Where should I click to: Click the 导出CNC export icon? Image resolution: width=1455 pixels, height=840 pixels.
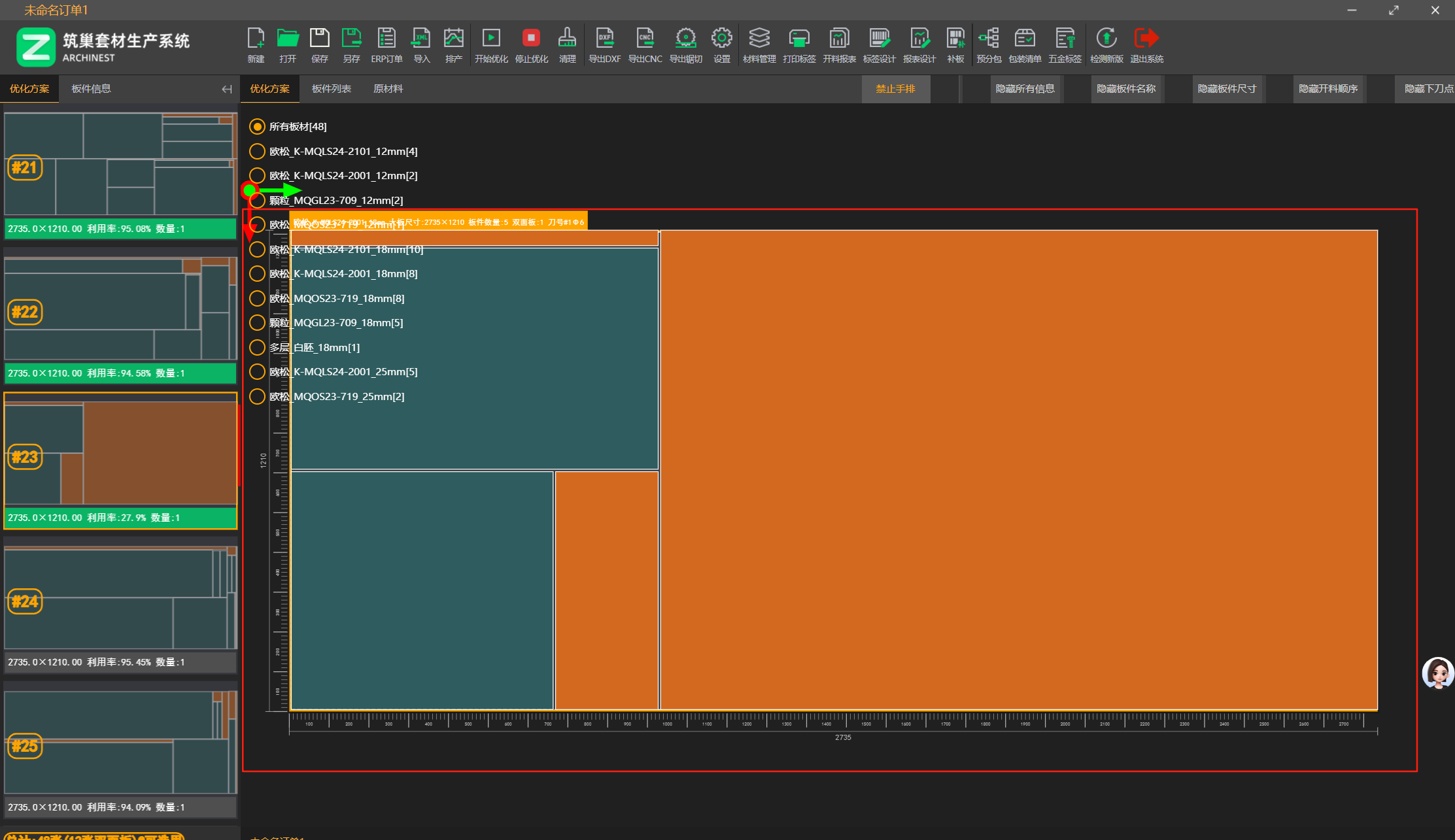pos(645,44)
